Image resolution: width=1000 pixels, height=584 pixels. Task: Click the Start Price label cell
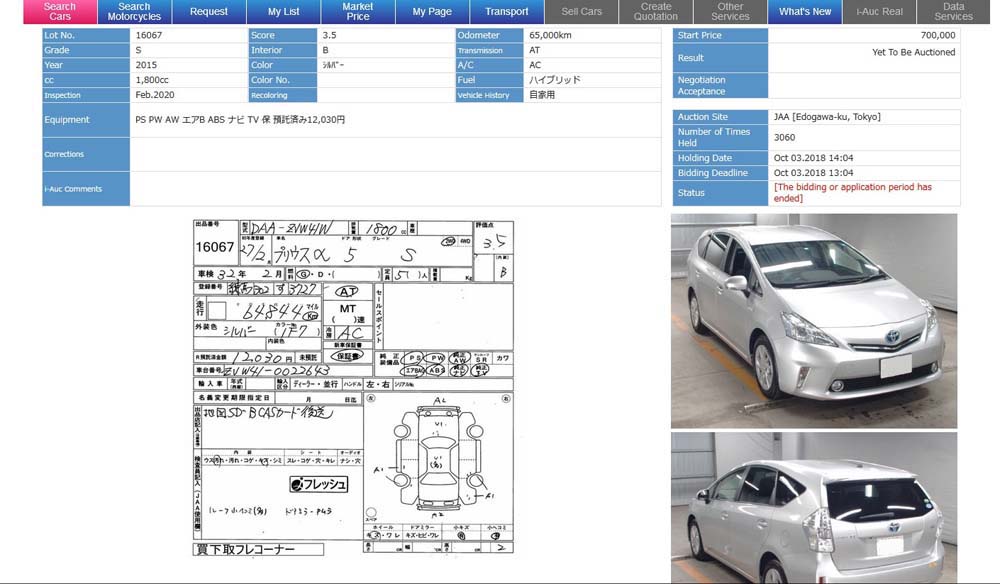tap(720, 35)
